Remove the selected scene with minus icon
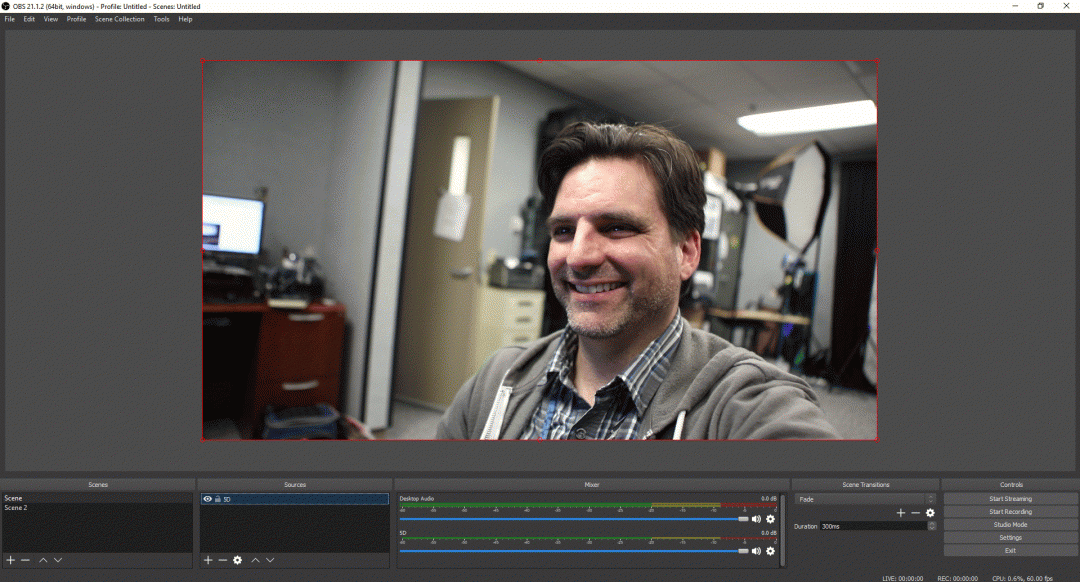The image size is (1080, 582). pyautogui.click(x=25, y=560)
